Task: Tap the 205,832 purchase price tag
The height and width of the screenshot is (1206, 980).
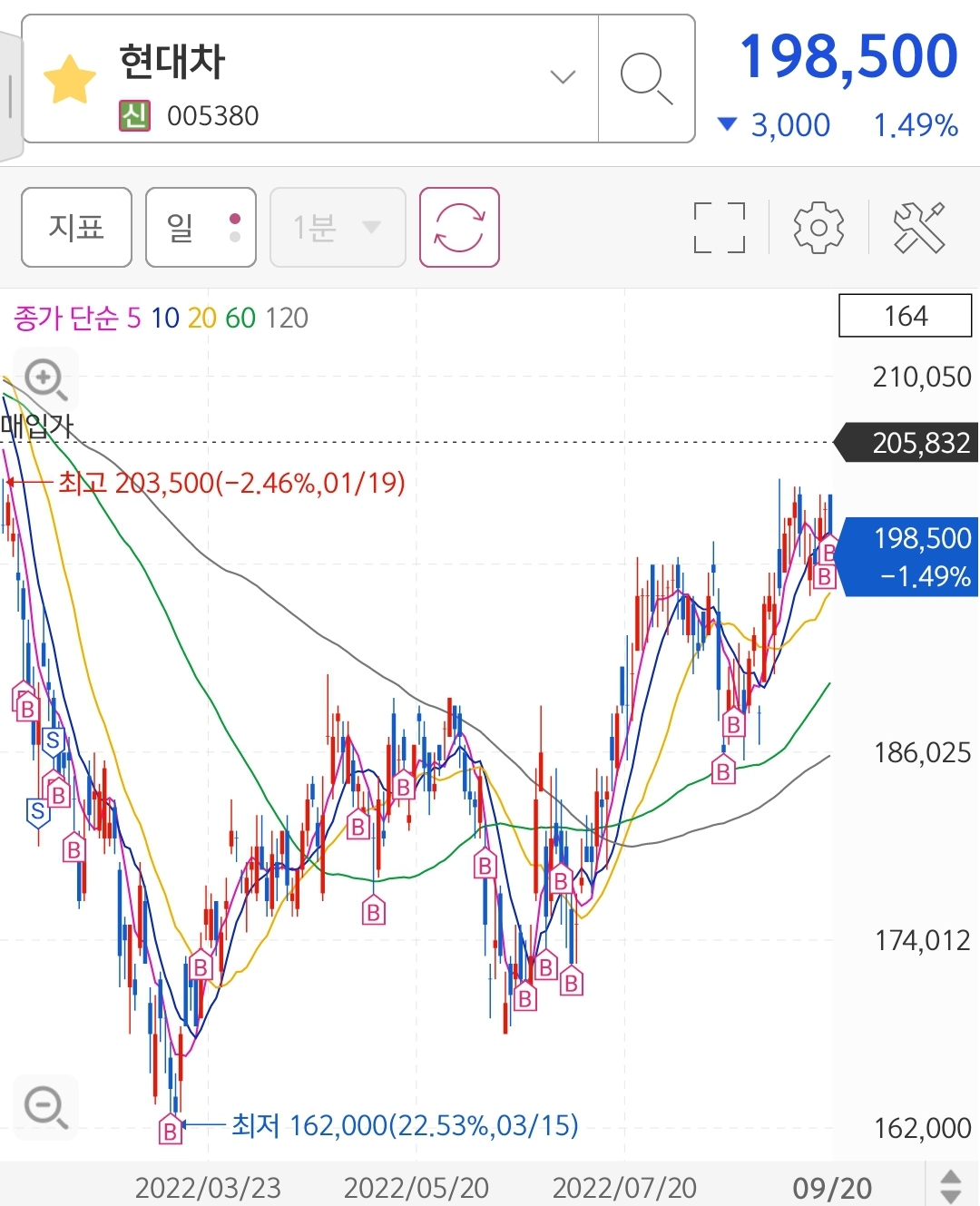Action: point(907,443)
